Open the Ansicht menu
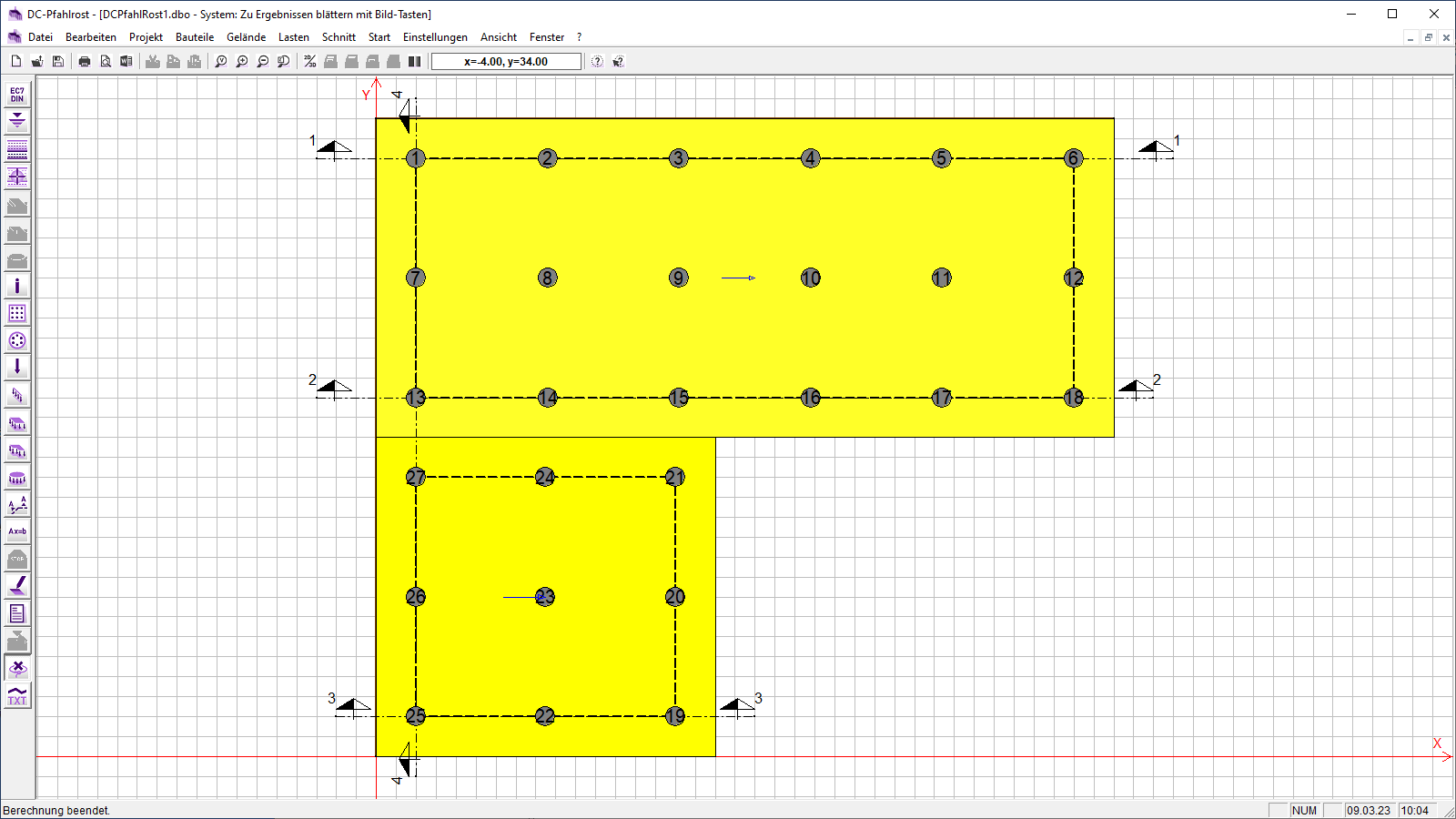The width and height of the screenshot is (1456, 819). pyautogui.click(x=498, y=37)
